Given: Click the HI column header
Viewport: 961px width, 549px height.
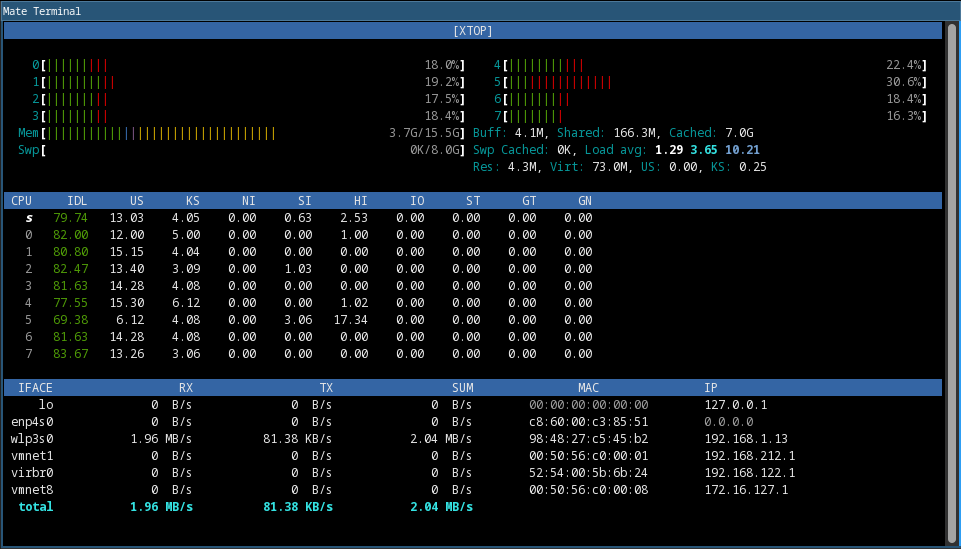Looking at the screenshot, I should click(360, 201).
